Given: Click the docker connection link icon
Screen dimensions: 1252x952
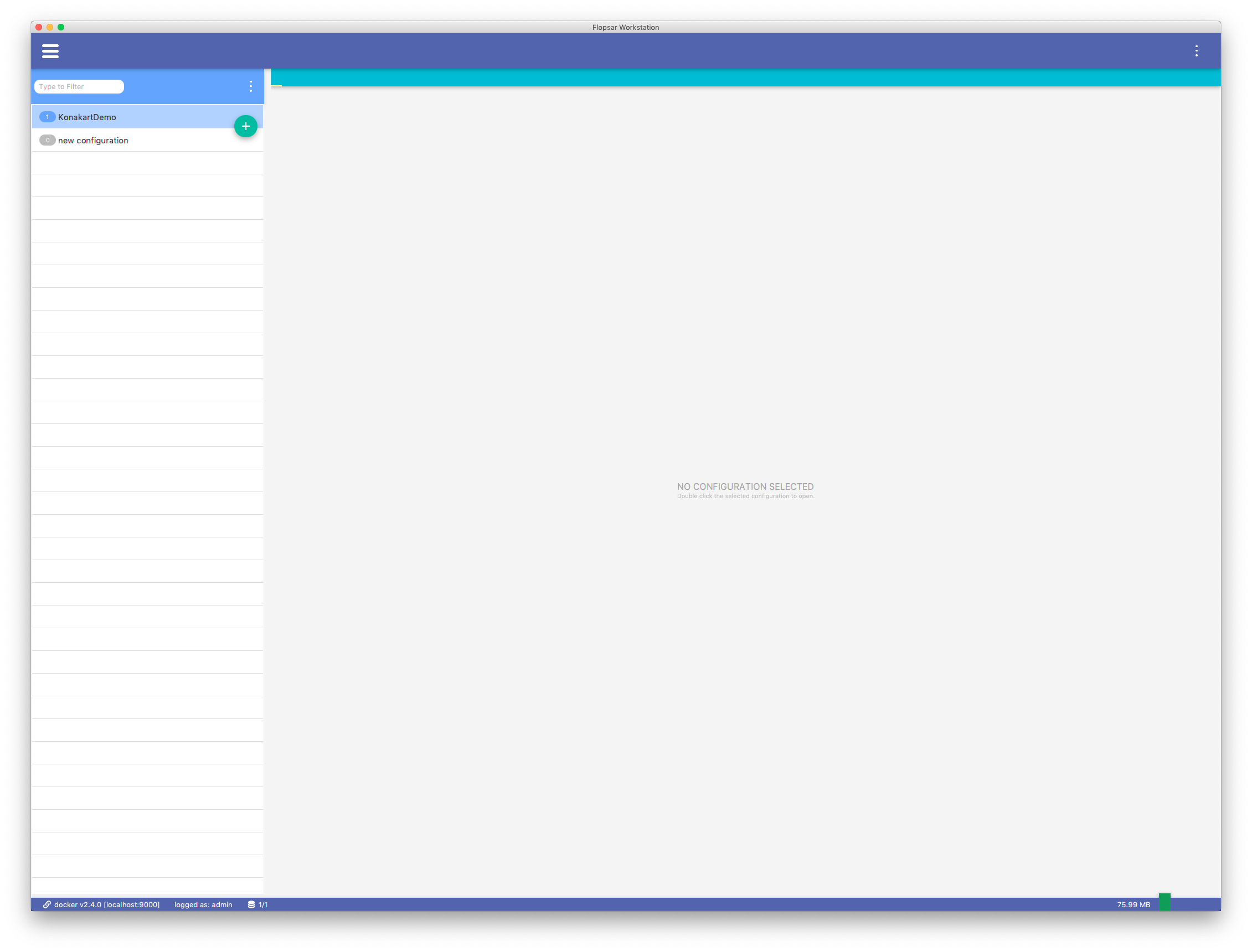Looking at the screenshot, I should [47, 904].
